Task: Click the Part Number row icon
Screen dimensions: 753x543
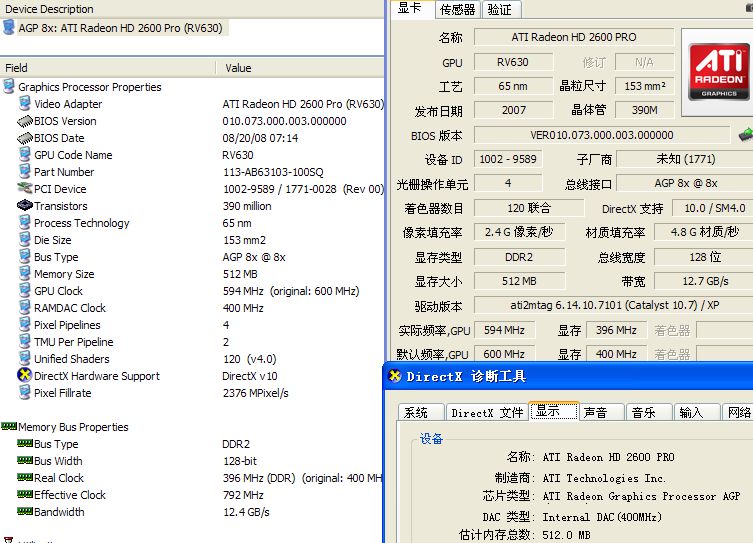Action: 24,171
